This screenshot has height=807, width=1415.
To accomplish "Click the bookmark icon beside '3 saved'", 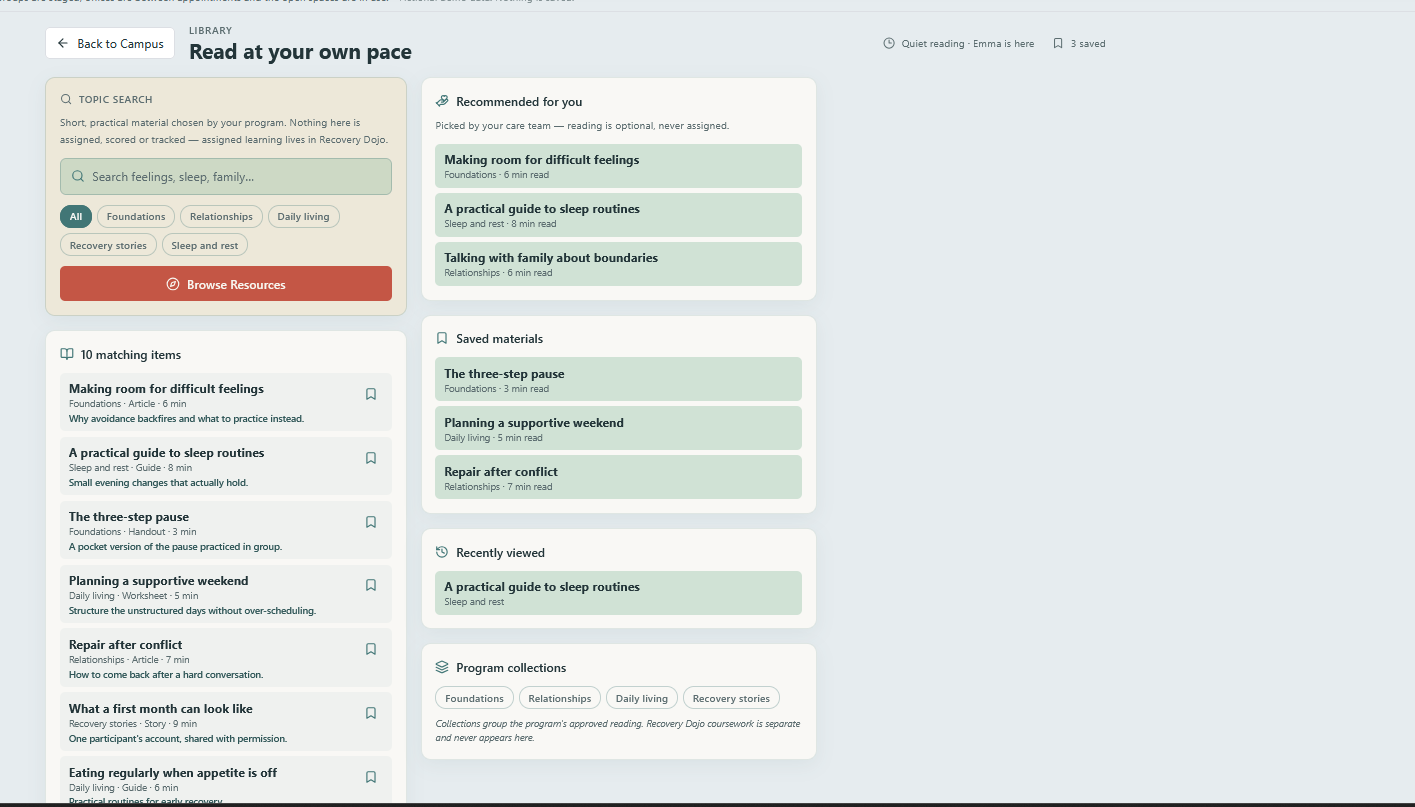I will 1058,43.
